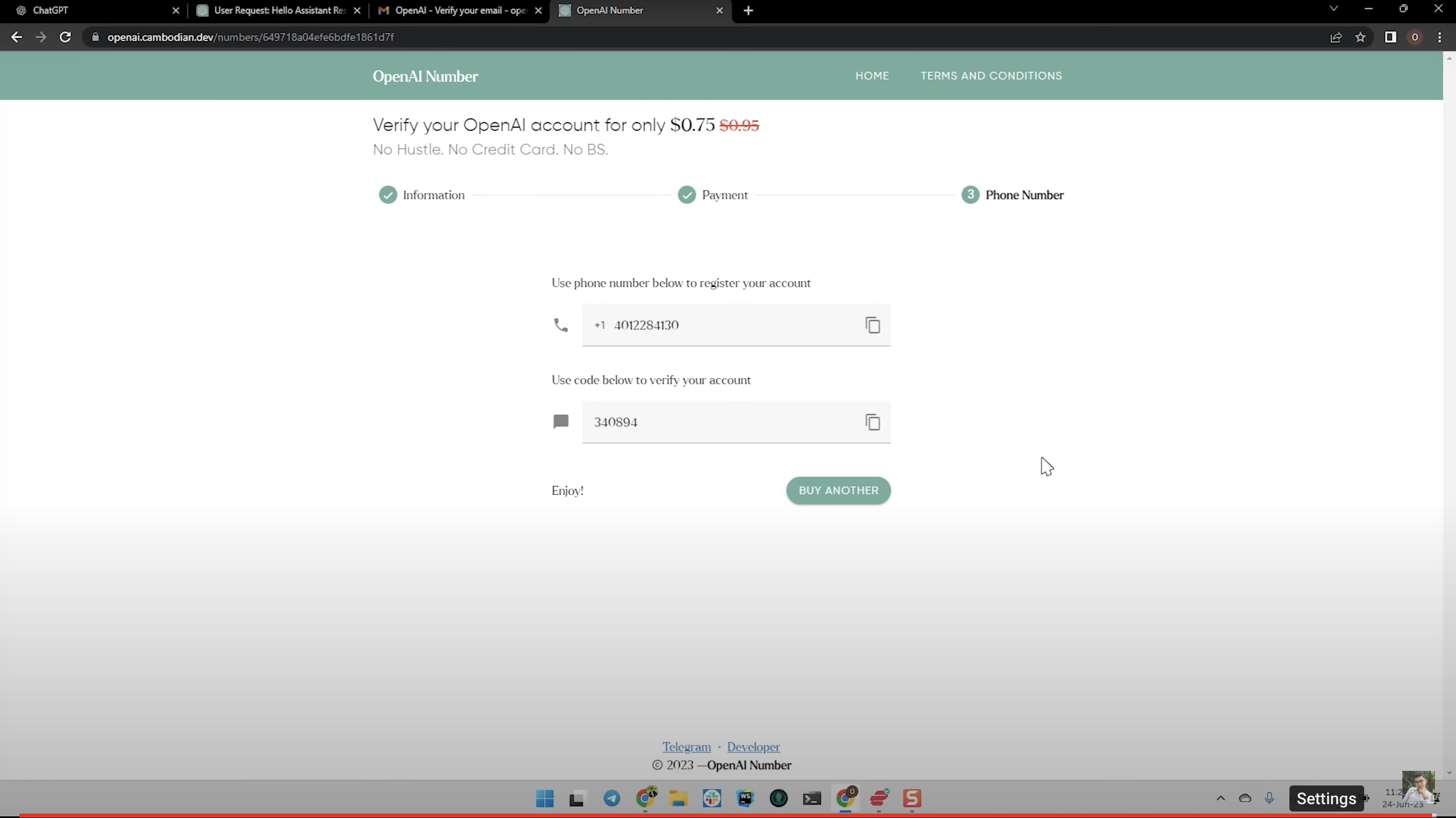The image size is (1456, 818).
Task: Reload the page with the refresh icon
Action: (x=65, y=37)
